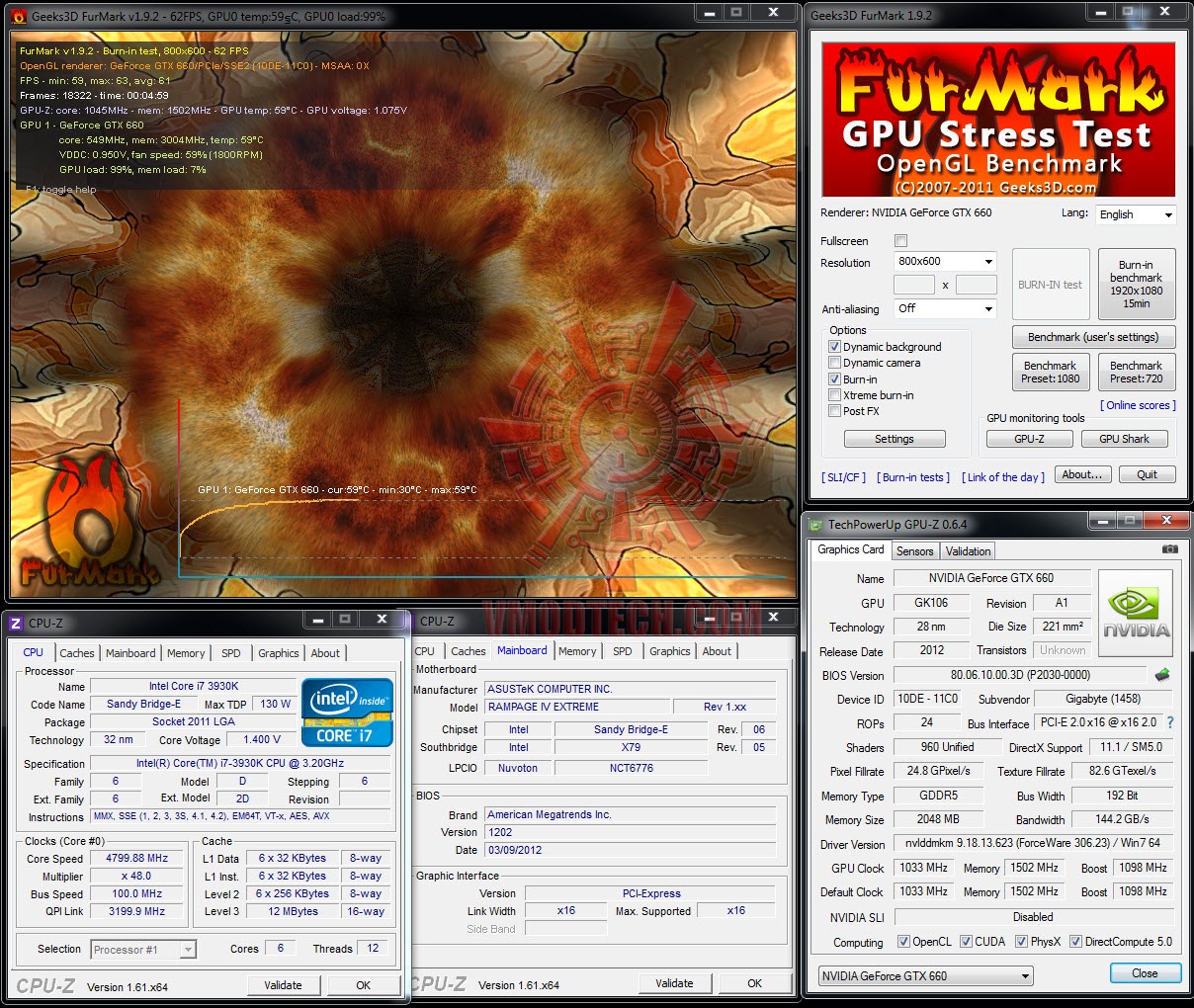Open the Burn-in tests link
Viewport: 1194px width, 1008px height.
[914, 477]
